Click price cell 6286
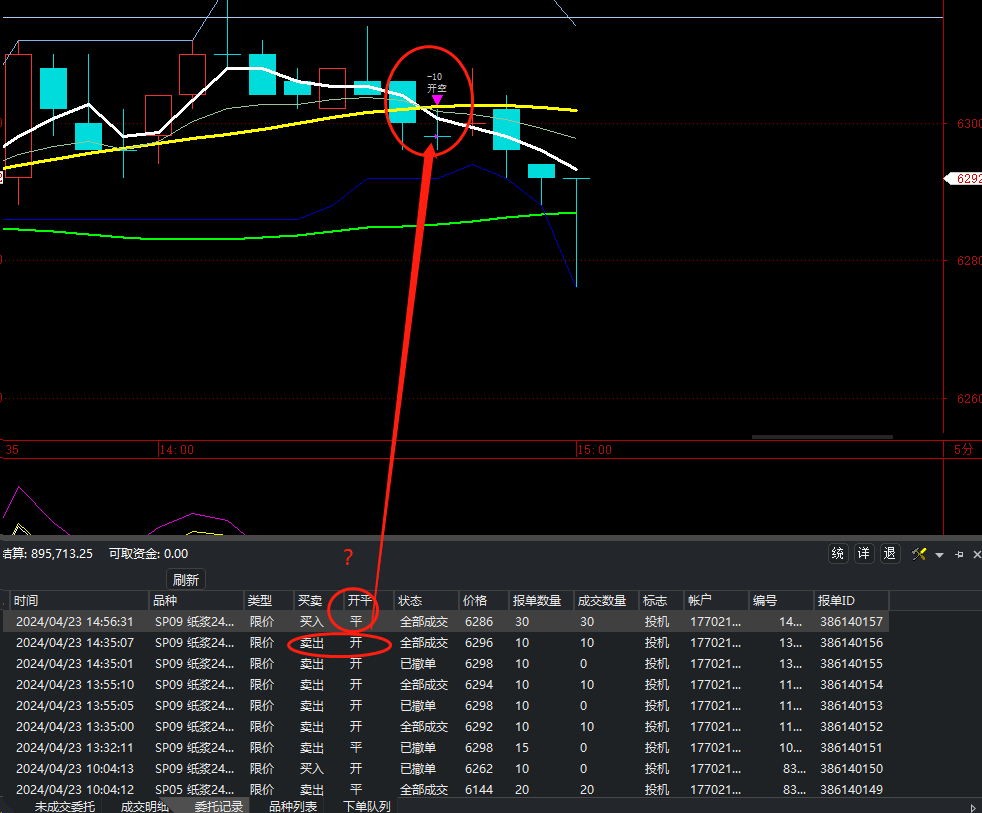 click(478, 622)
